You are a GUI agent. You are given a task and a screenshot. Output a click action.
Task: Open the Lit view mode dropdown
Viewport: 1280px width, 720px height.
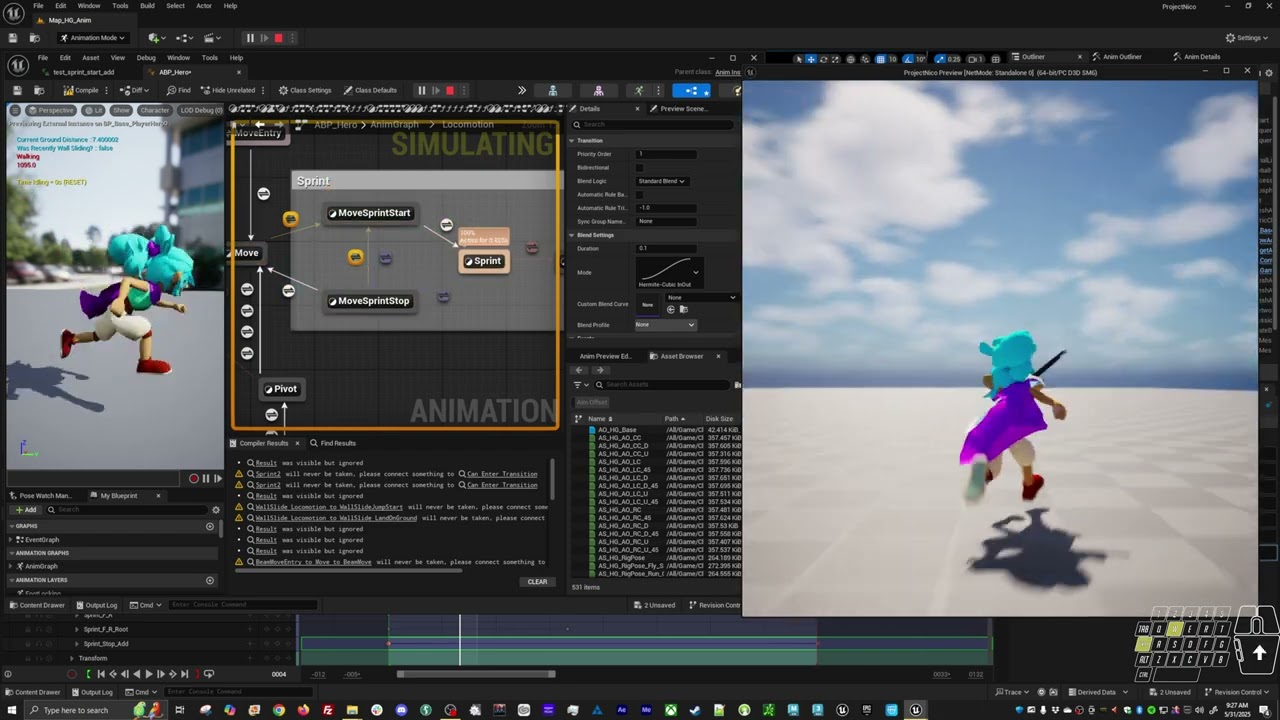point(94,110)
